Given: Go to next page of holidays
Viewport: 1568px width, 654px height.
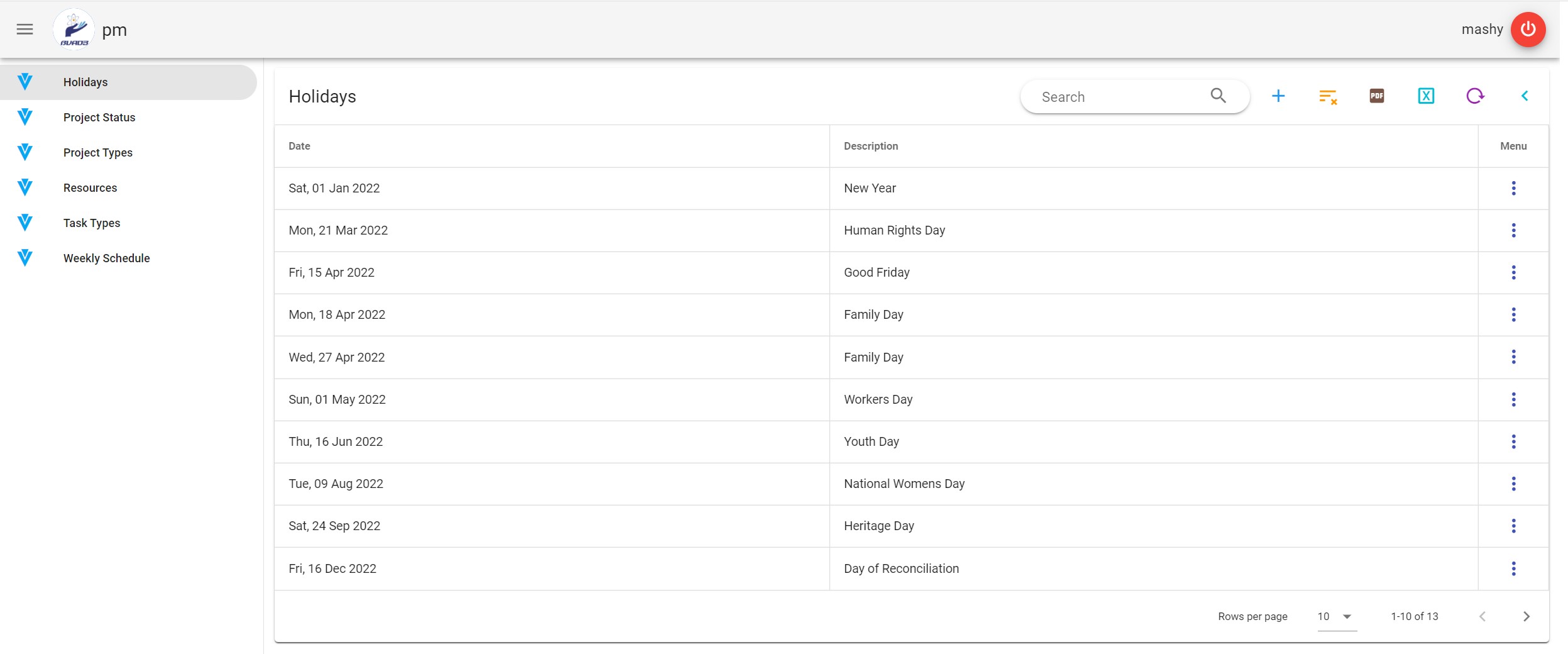Looking at the screenshot, I should [x=1526, y=616].
